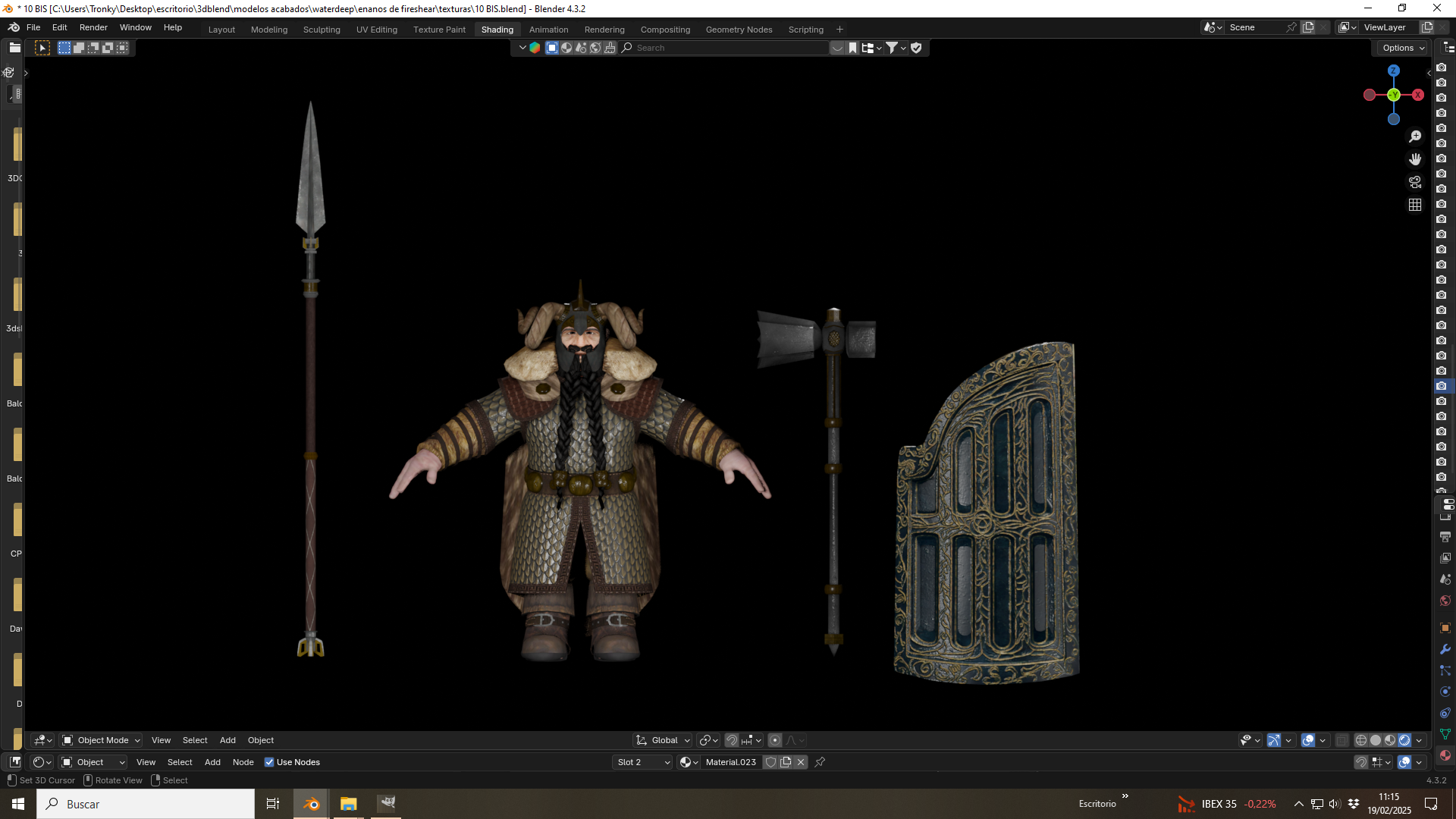
Task: Switch perspective/orthographic grid icon
Action: pos(1415,205)
